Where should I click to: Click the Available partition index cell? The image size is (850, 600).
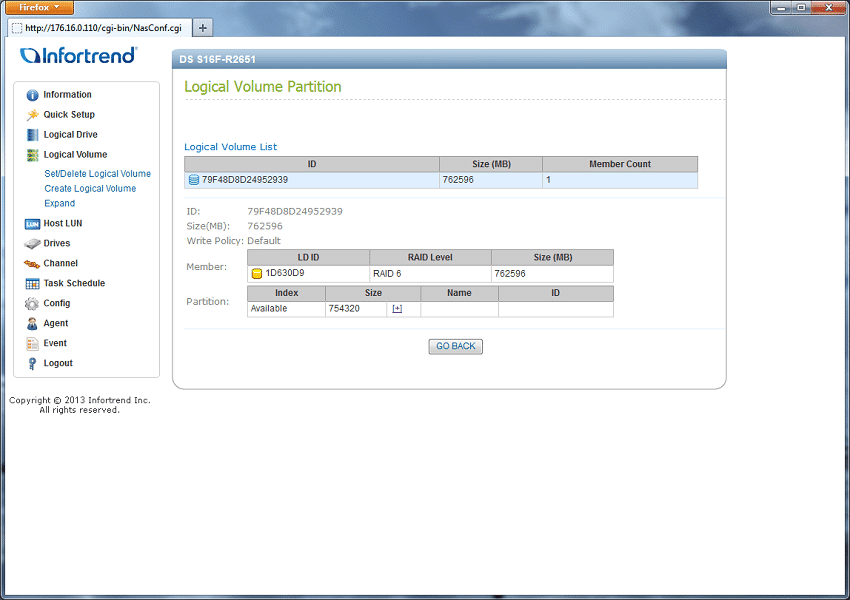click(x=286, y=309)
